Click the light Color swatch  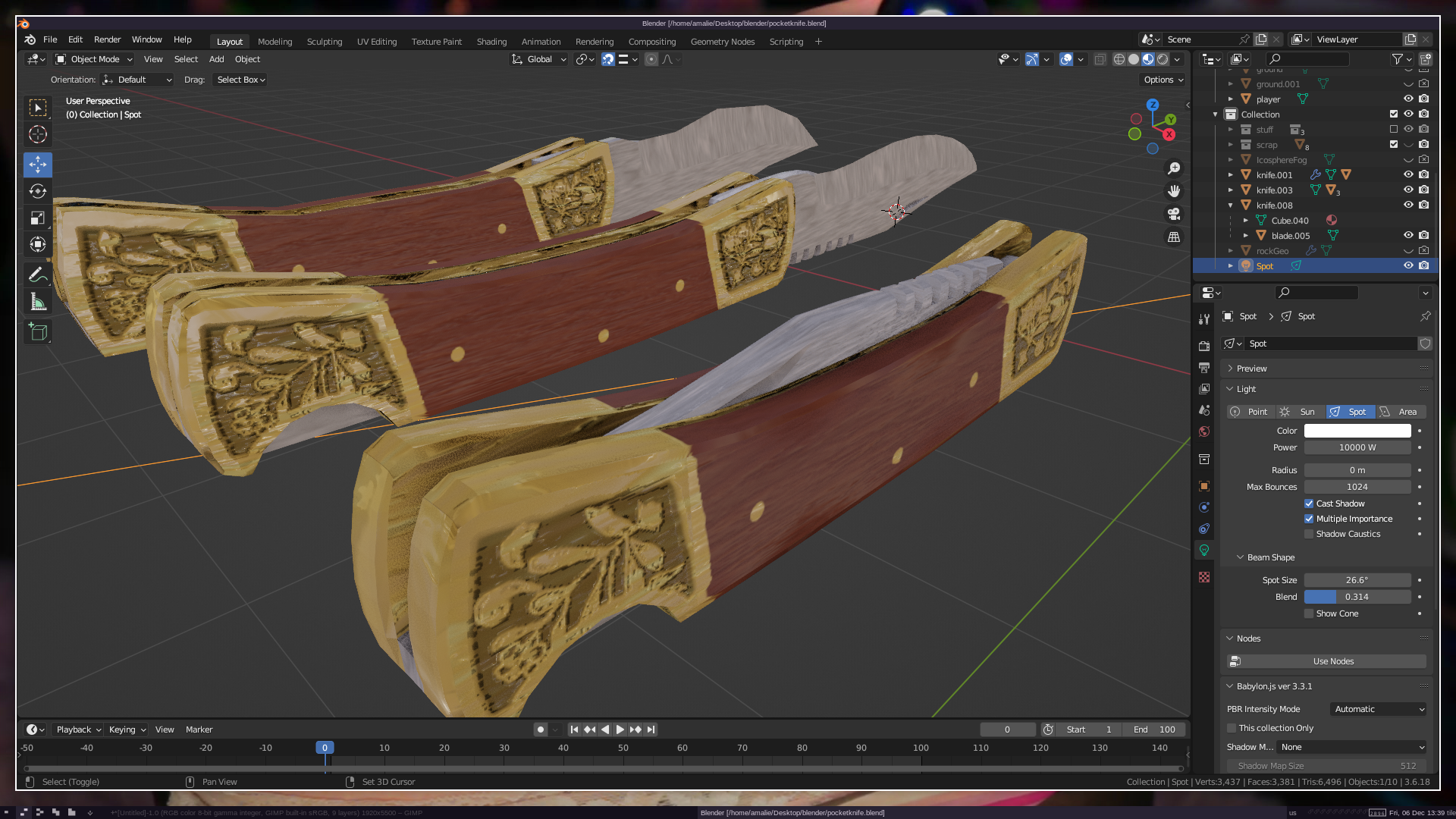pyautogui.click(x=1357, y=431)
